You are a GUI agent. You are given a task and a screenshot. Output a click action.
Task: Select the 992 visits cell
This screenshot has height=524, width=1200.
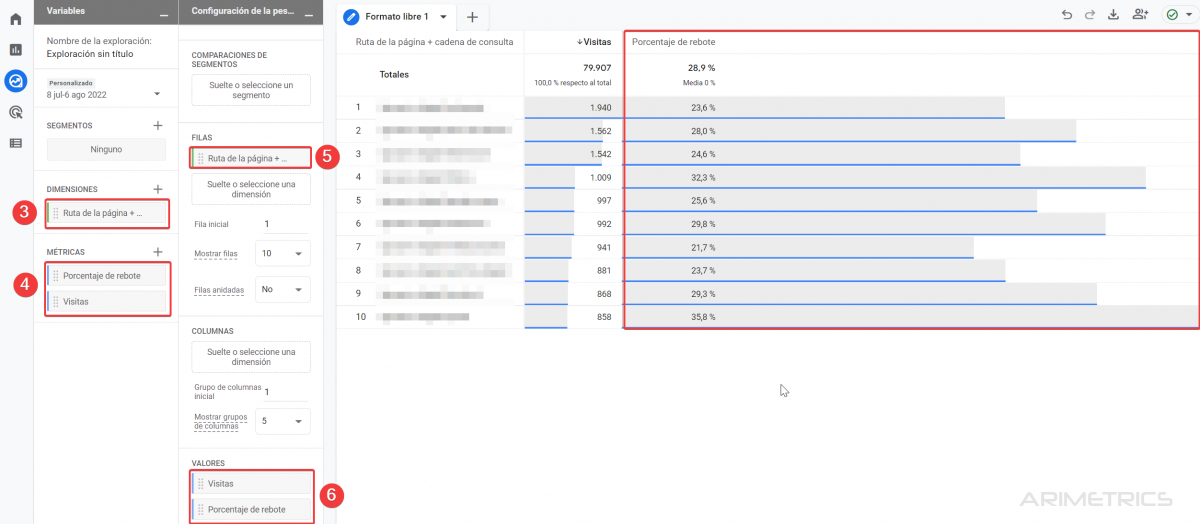point(574,224)
